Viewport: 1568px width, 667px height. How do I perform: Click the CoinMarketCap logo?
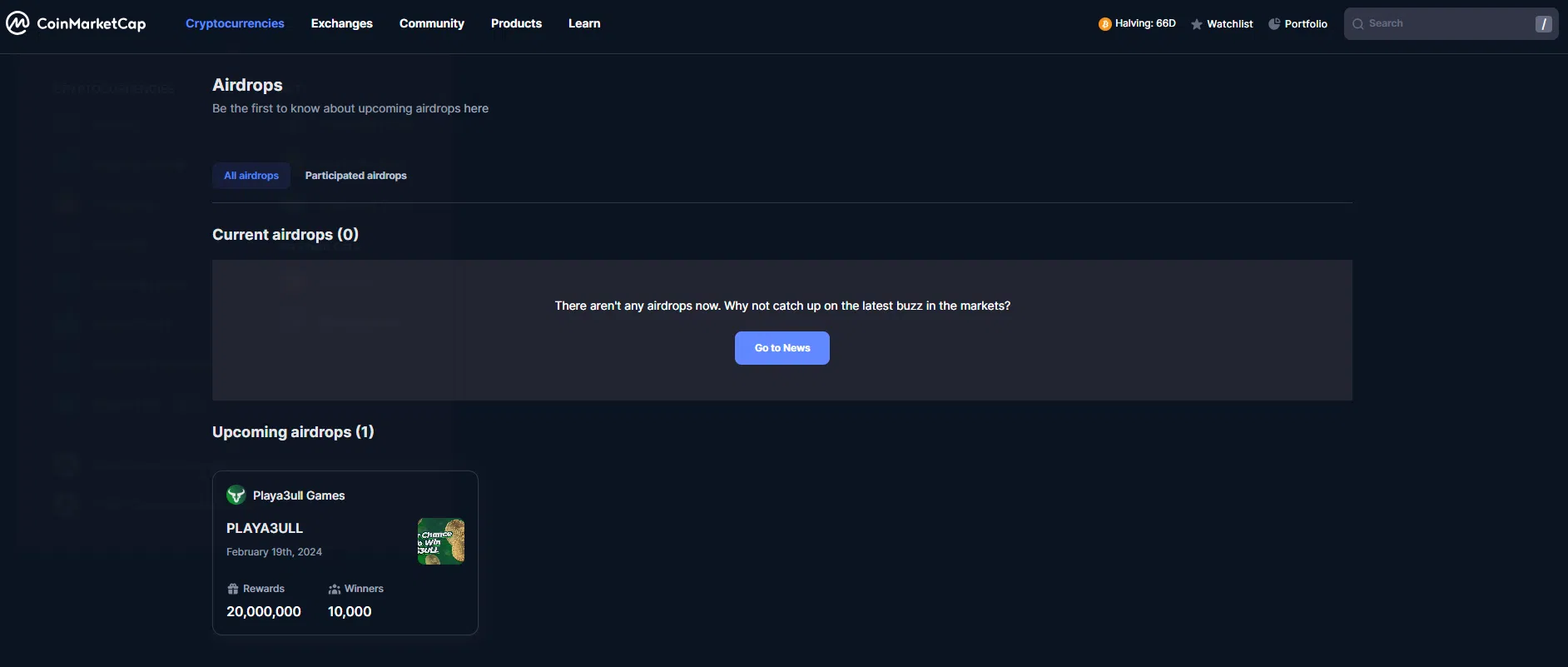pyautogui.click(x=76, y=23)
